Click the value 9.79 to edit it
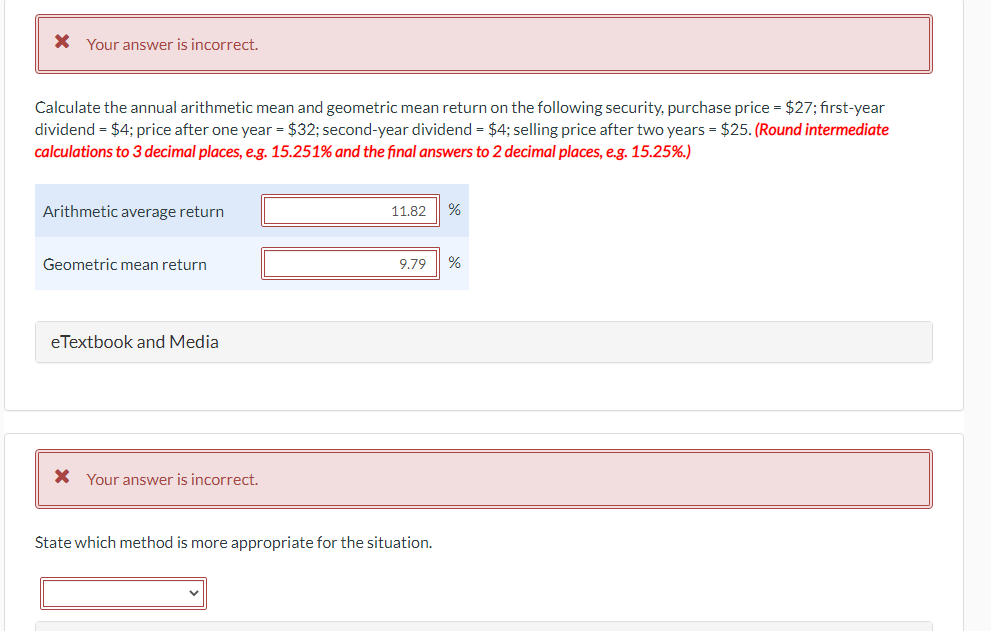The image size is (991, 631). pos(416,263)
